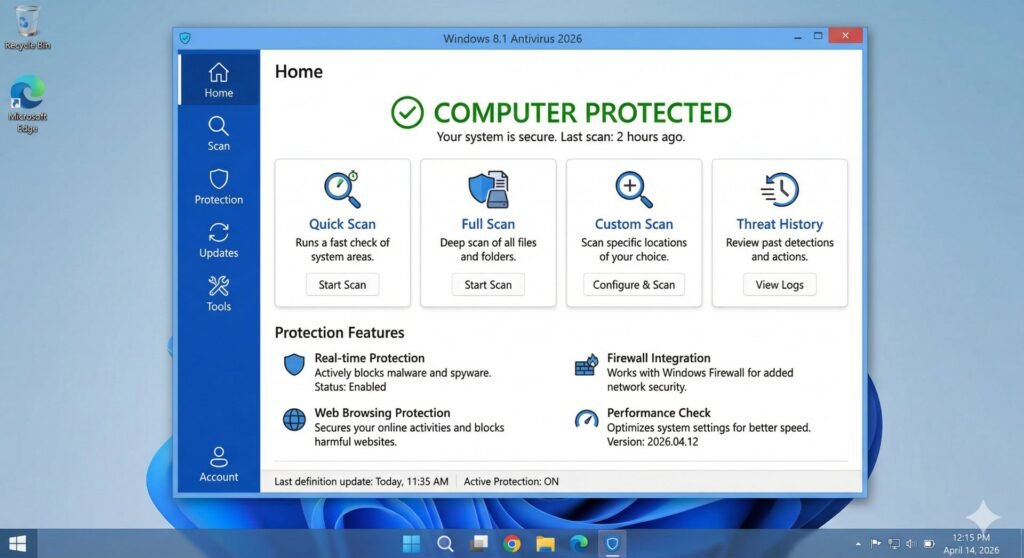Click the Protection Features heading
1024x558 pixels.
340,333
